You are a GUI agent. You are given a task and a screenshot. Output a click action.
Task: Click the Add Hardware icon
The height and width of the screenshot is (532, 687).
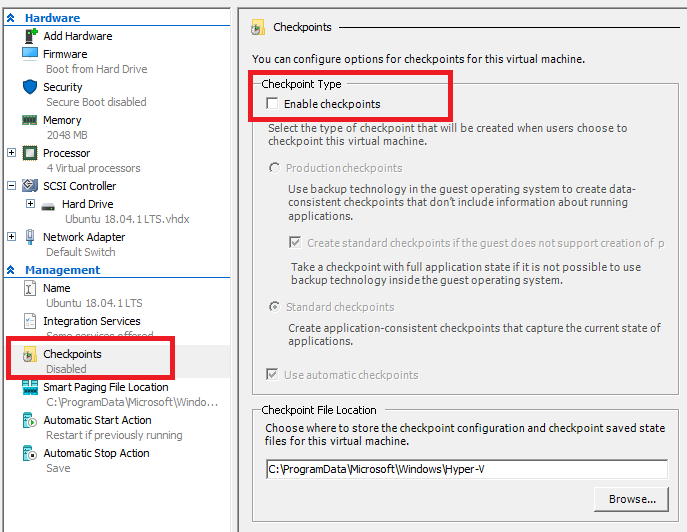point(30,36)
